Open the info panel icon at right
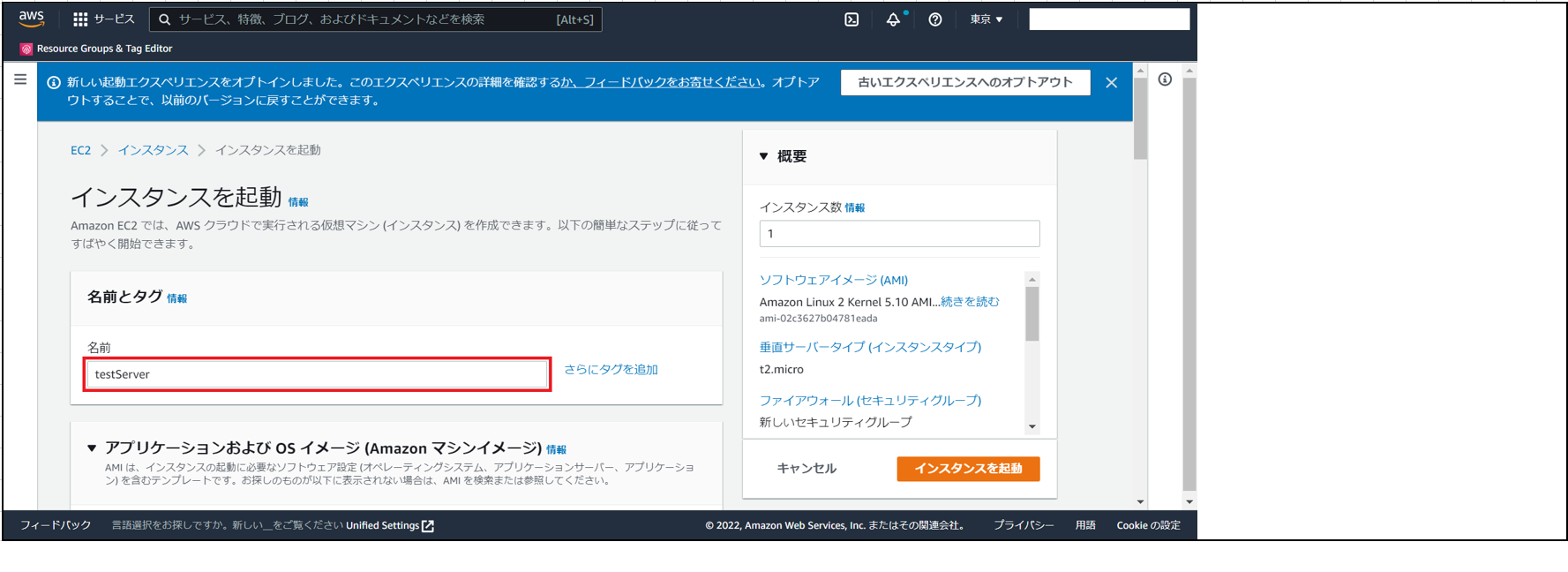 pyautogui.click(x=1165, y=79)
